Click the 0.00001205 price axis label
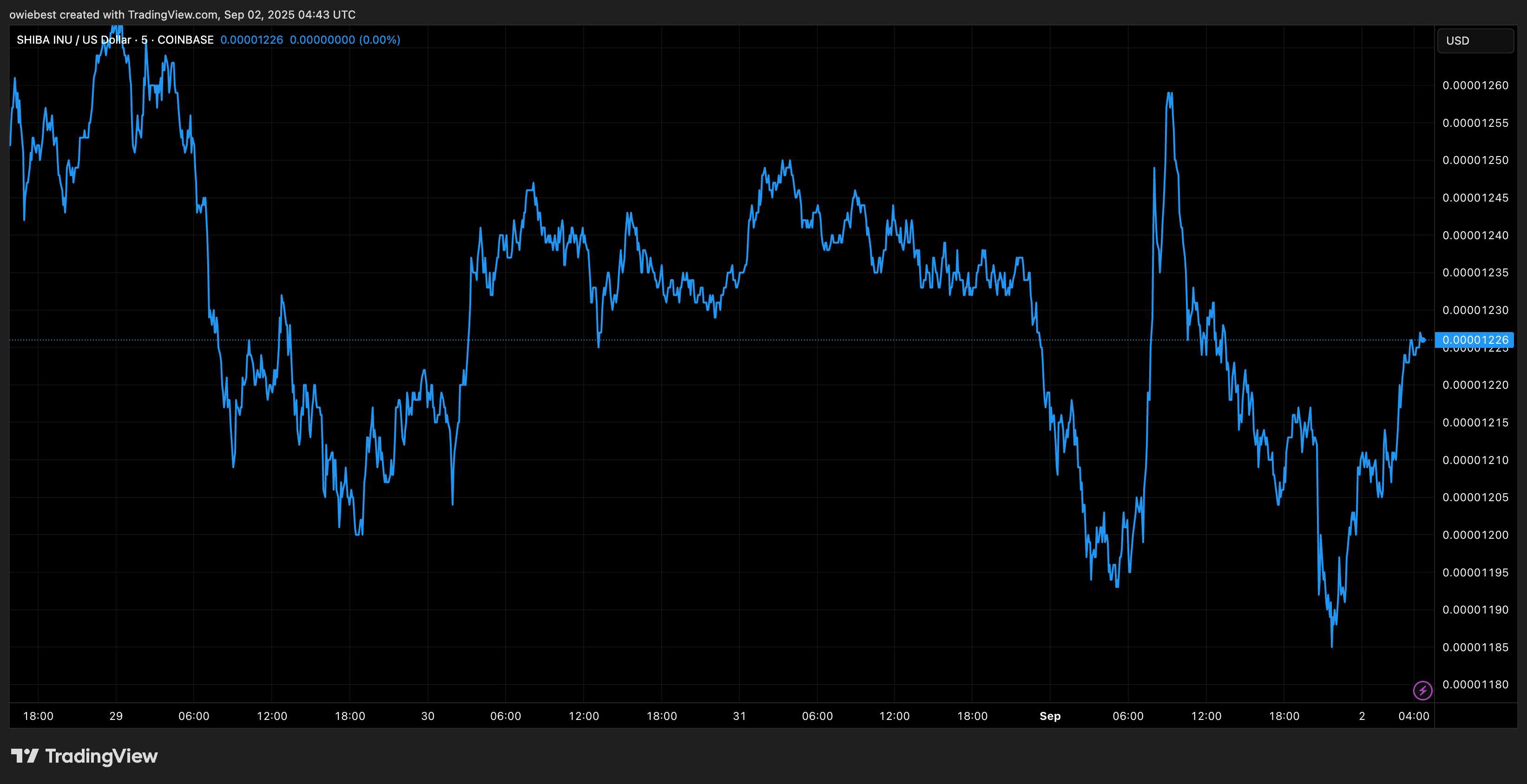The width and height of the screenshot is (1527, 784). click(1475, 497)
